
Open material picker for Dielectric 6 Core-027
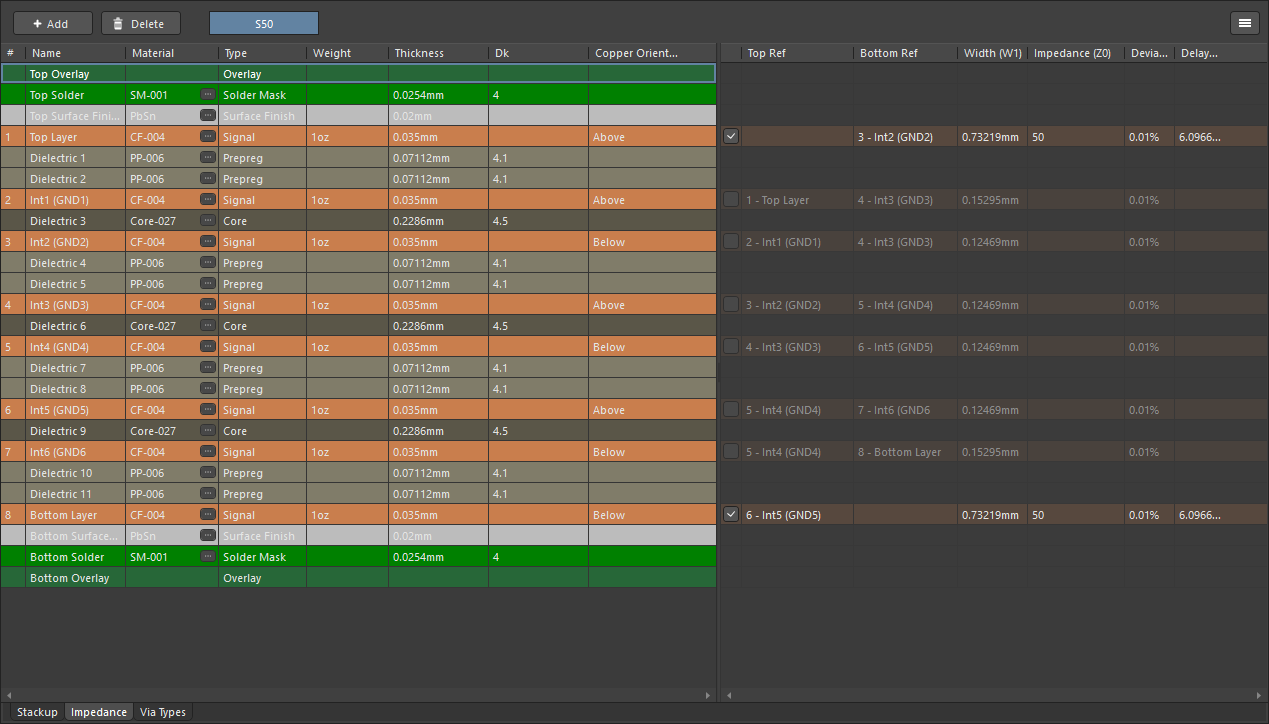click(207, 326)
